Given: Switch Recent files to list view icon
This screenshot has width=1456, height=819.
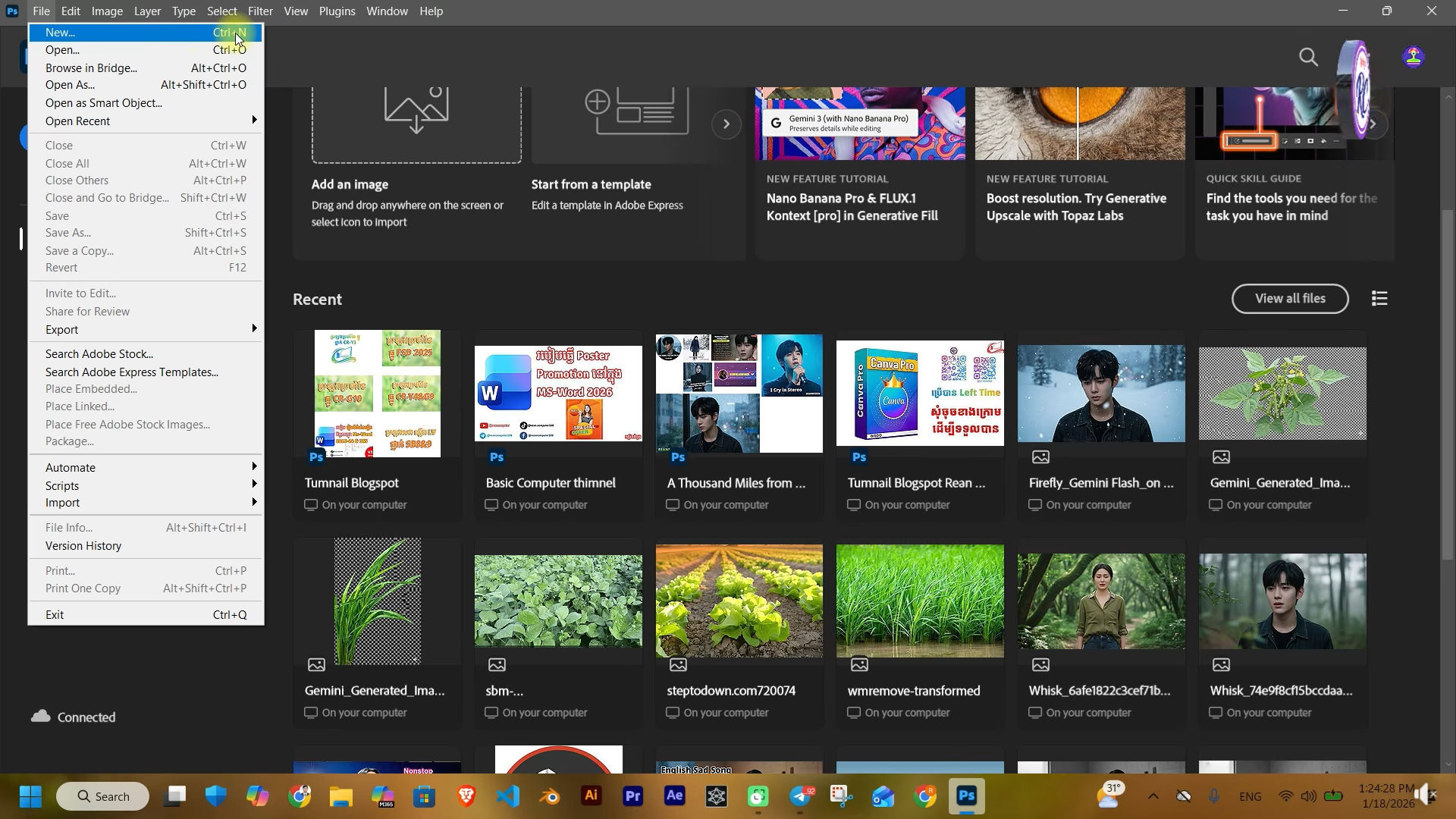Looking at the screenshot, I should pos(1379,299).
